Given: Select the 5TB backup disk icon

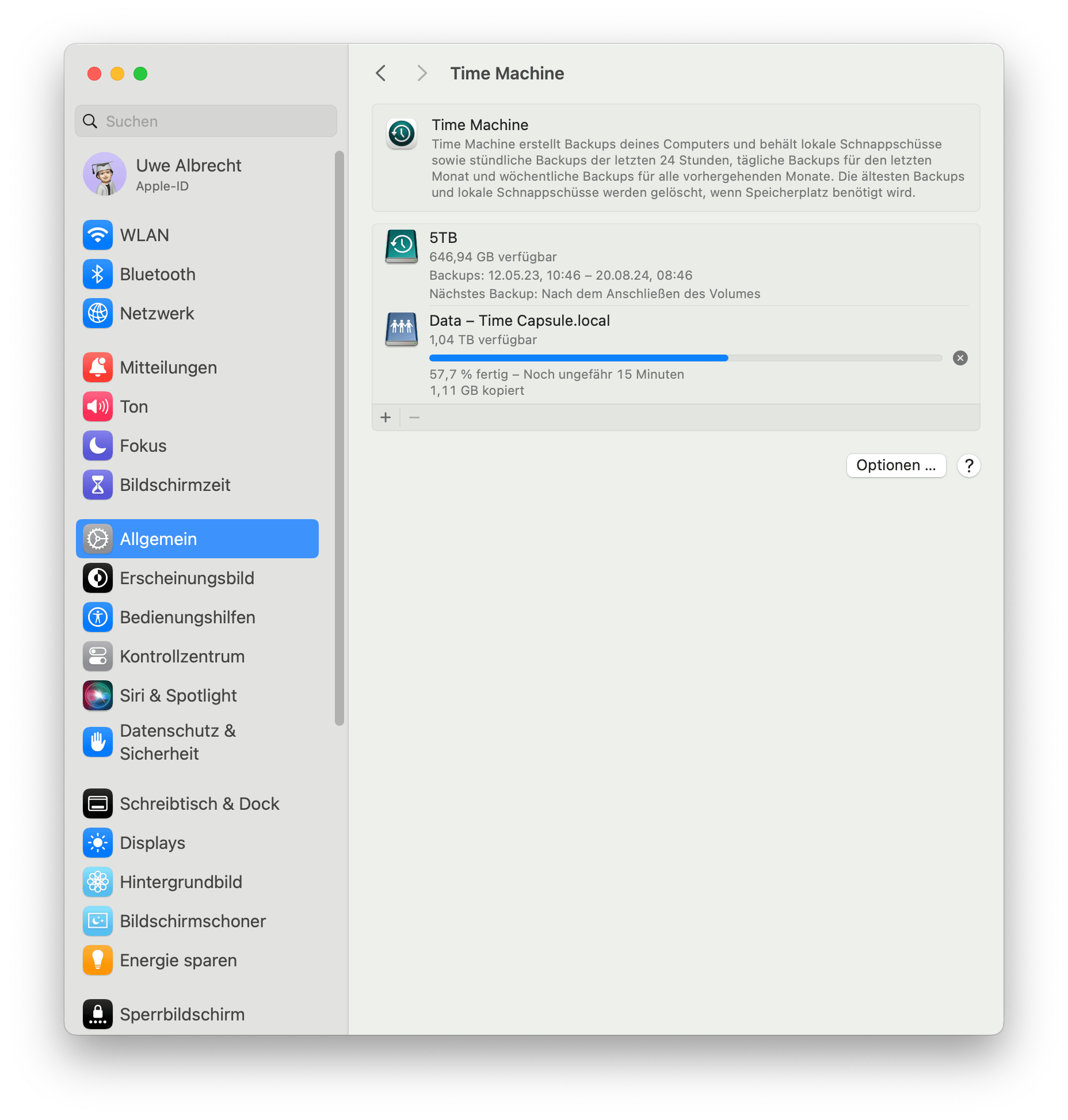Looking at the screenshot, I should point(401,246).
